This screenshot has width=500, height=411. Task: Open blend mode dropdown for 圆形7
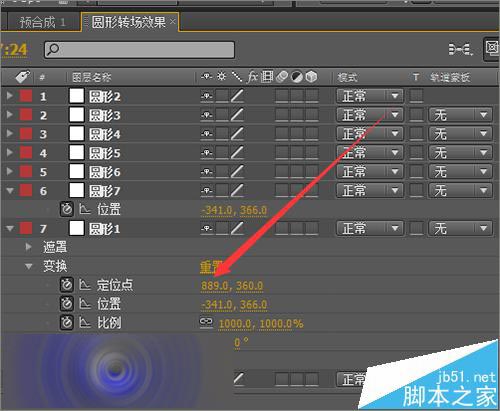[x=370, y=191]
